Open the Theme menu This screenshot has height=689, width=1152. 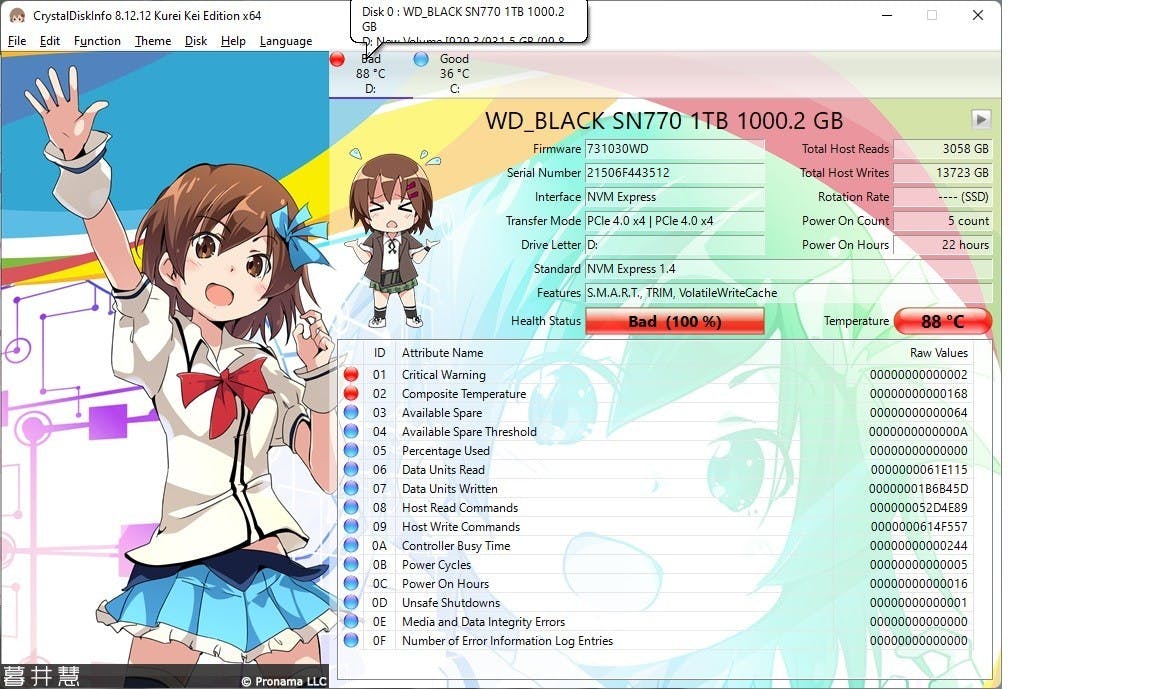(x=153, y=41)
